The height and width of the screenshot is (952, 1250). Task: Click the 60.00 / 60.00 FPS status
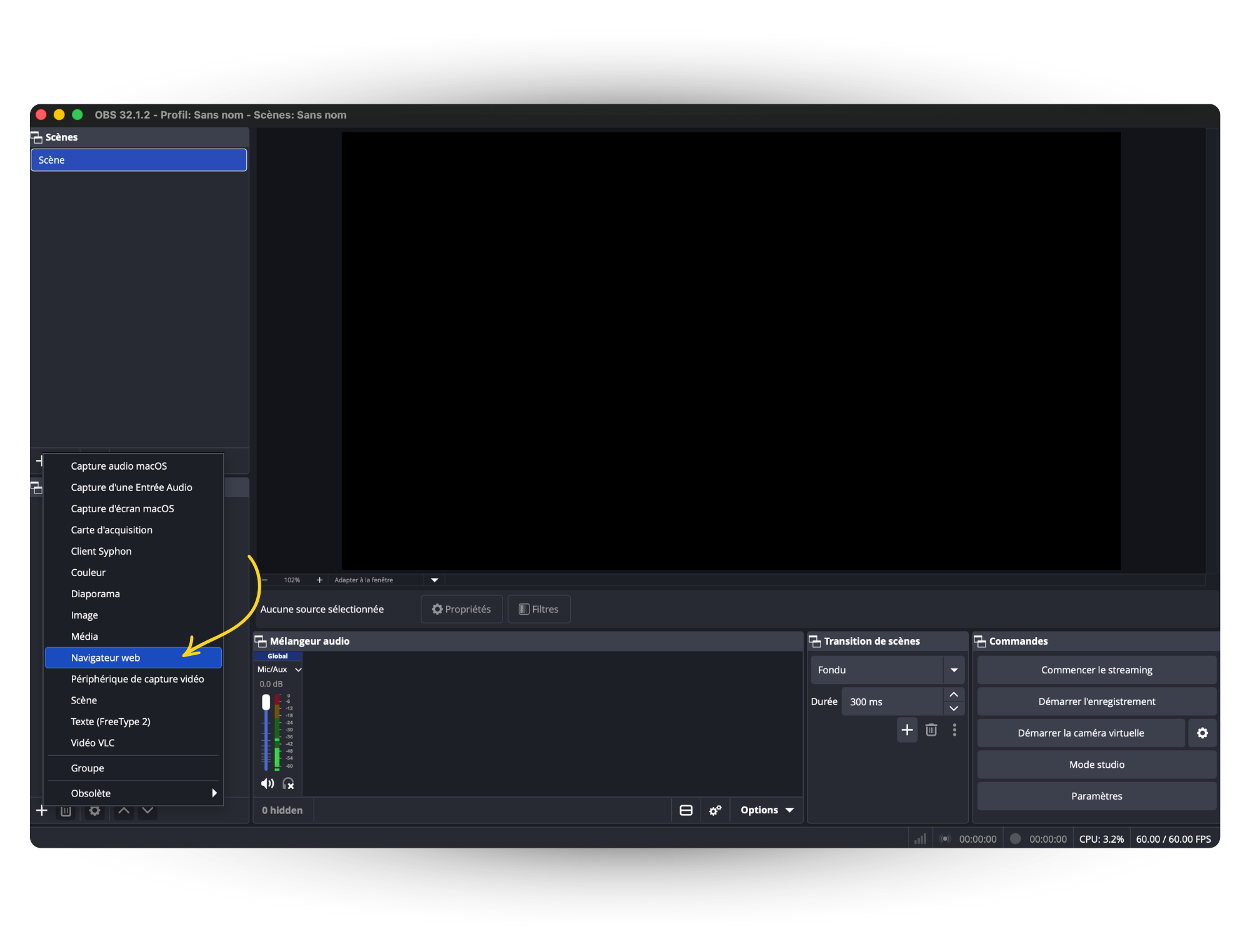pos(1173,839)
